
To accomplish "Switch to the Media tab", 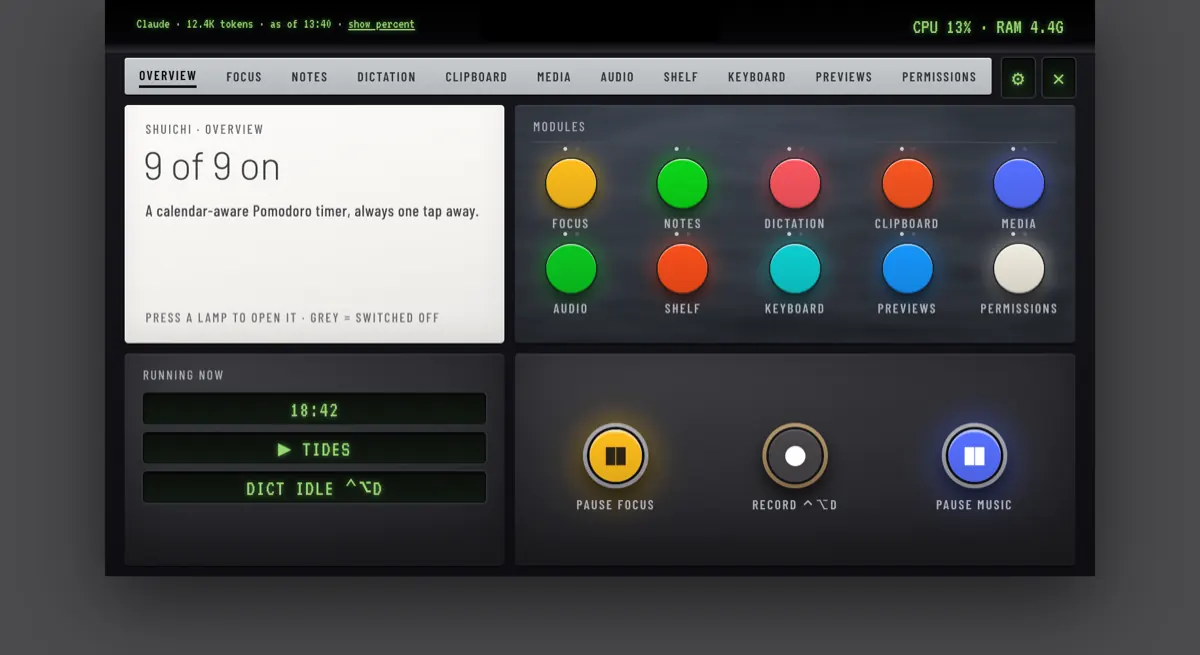I will point(554,77).
